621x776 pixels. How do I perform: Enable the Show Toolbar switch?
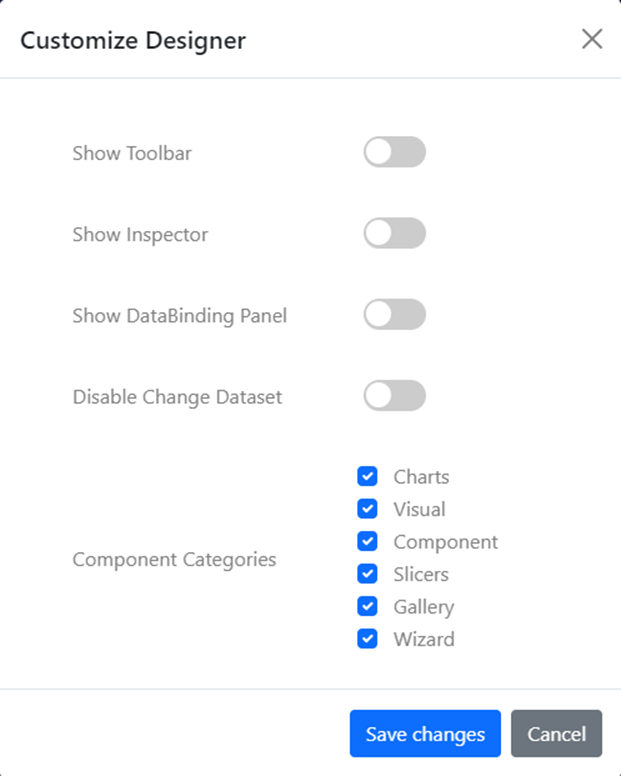(394, 152)
